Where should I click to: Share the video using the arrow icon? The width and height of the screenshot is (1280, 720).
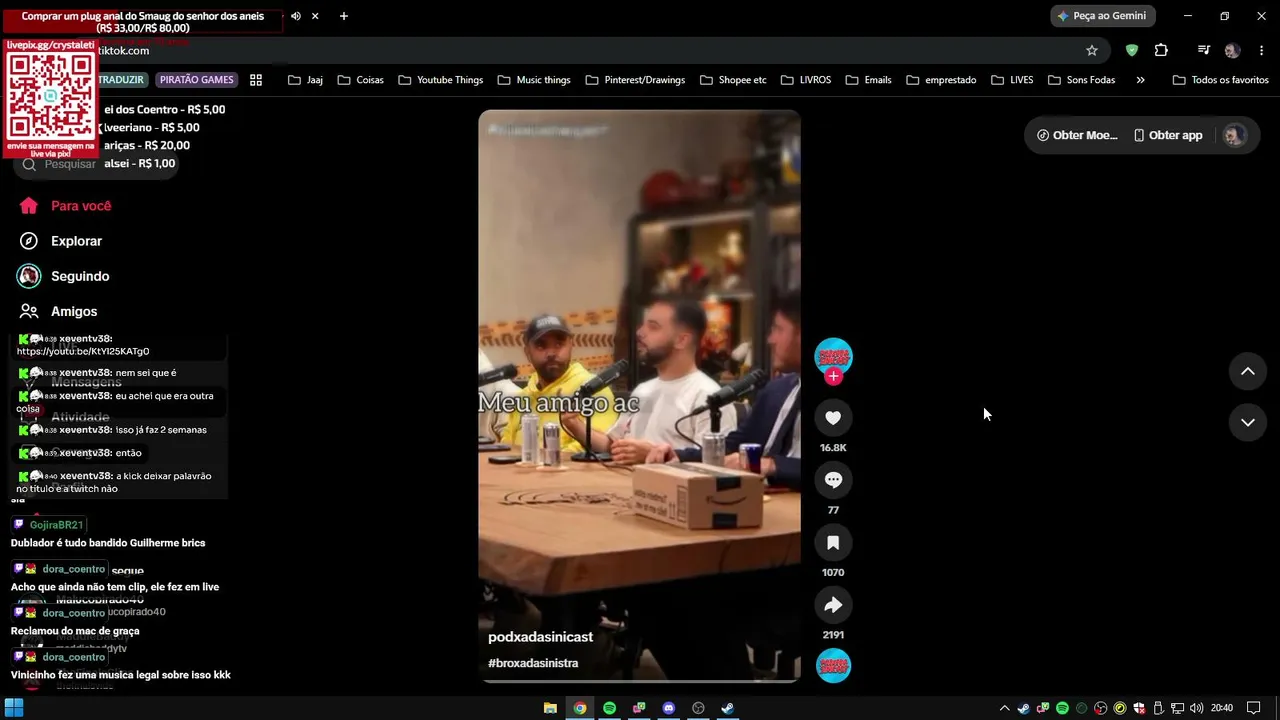[833, 605]
